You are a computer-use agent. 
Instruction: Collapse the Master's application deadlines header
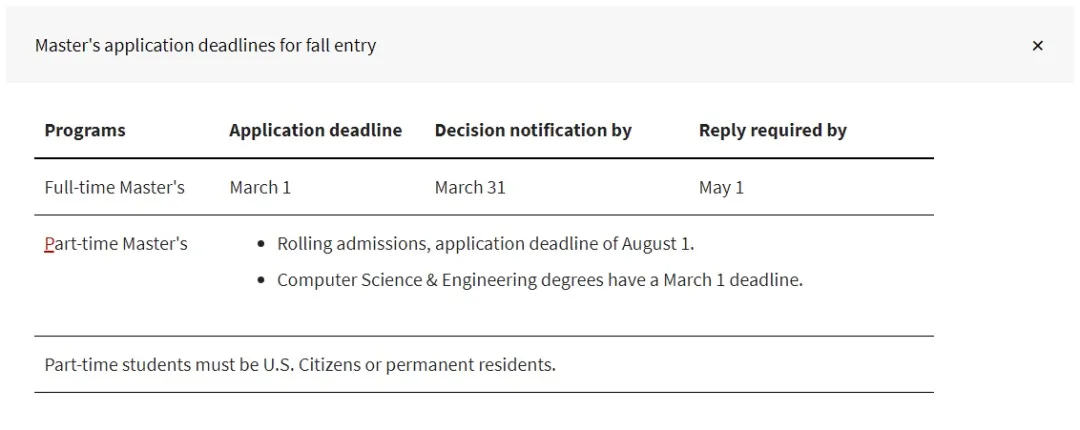pos(205,46)
